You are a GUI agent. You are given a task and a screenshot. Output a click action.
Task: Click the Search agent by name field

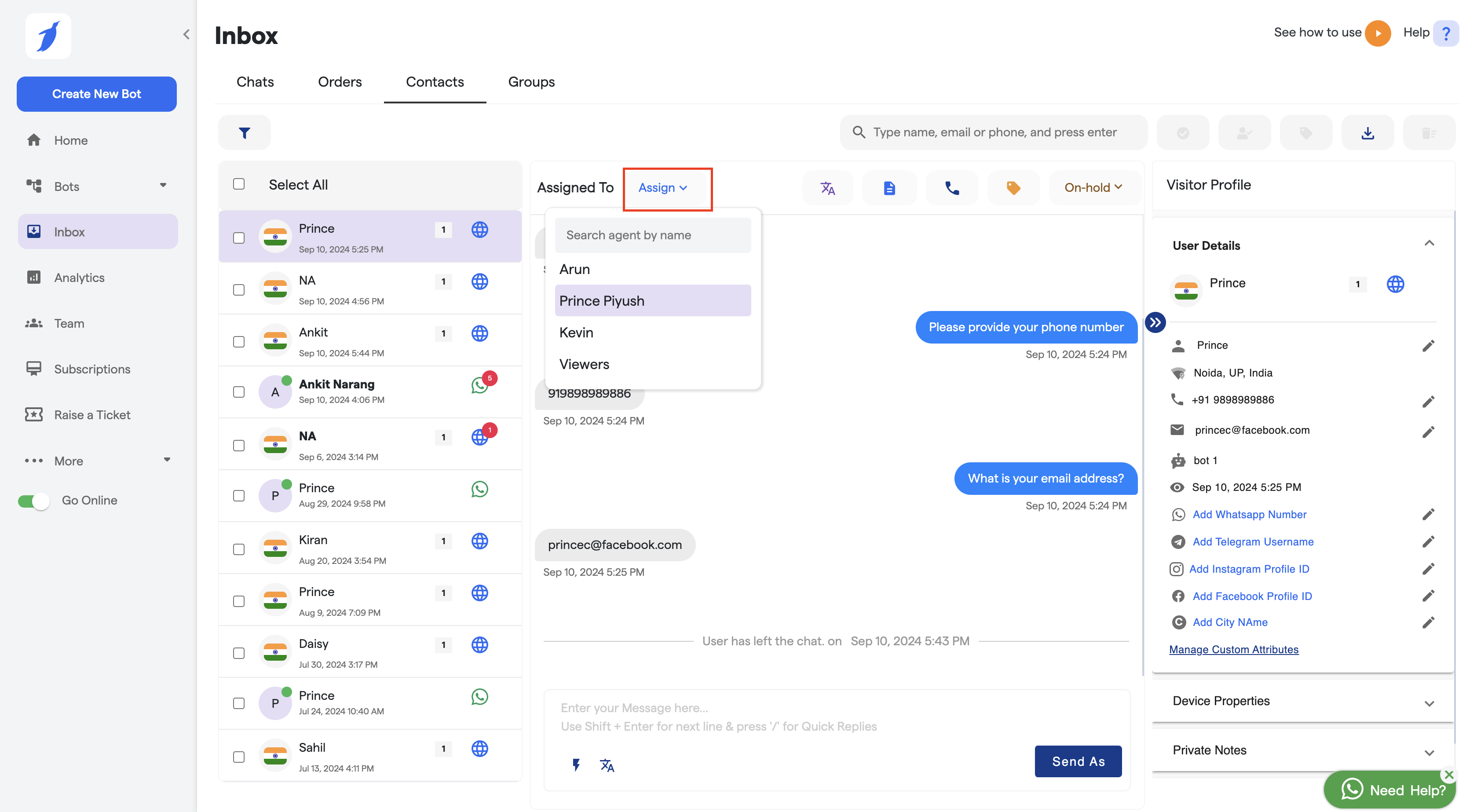tap(652, 235)
